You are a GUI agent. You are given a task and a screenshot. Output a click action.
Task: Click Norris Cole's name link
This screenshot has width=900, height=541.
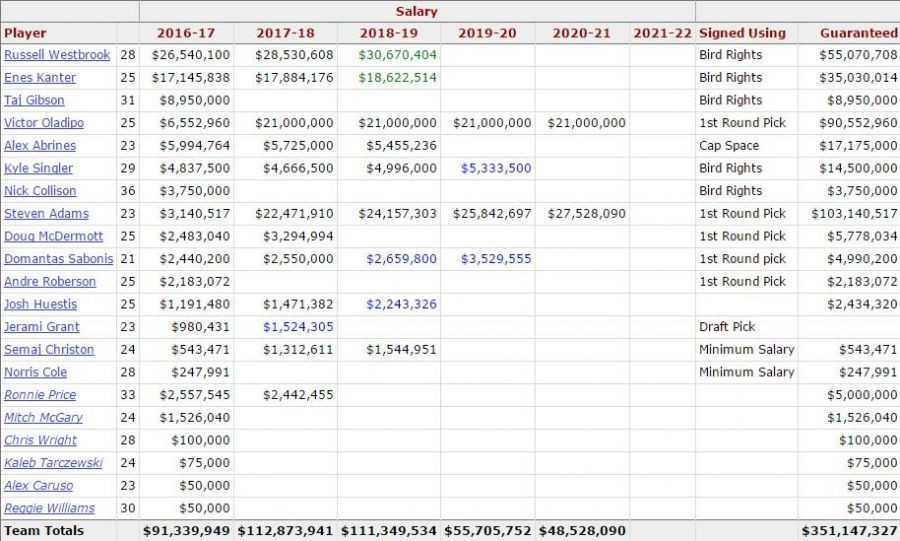tap(35, 372)
